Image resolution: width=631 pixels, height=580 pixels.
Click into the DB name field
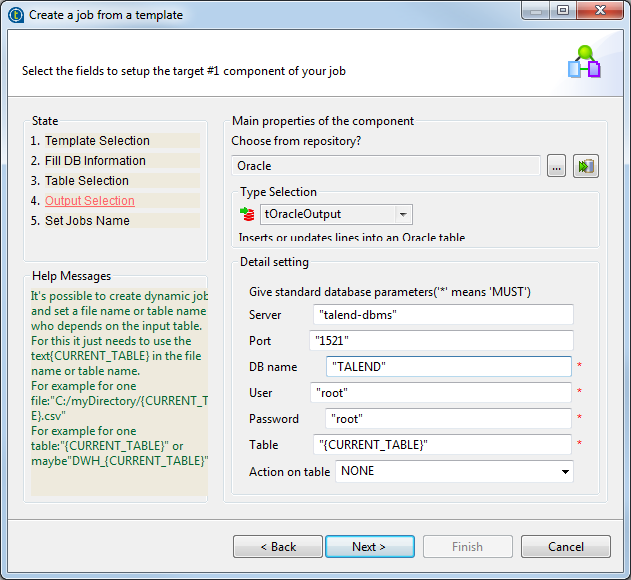click(x=448, y=367)
